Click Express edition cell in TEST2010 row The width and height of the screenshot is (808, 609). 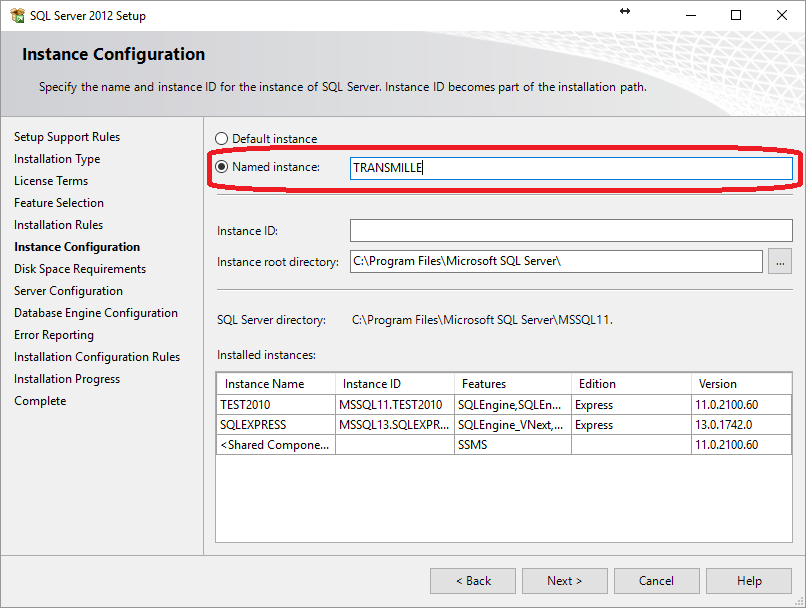pyautogui.click(x=631, y=404)
